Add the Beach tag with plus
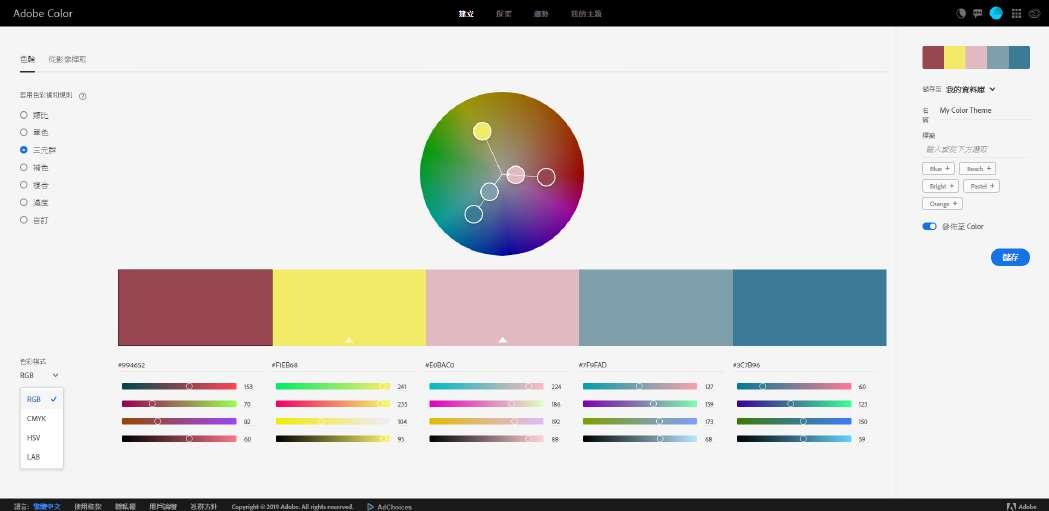Image resolution: width=1049 pixels, height=511 pixels. (x=977, y=169)
